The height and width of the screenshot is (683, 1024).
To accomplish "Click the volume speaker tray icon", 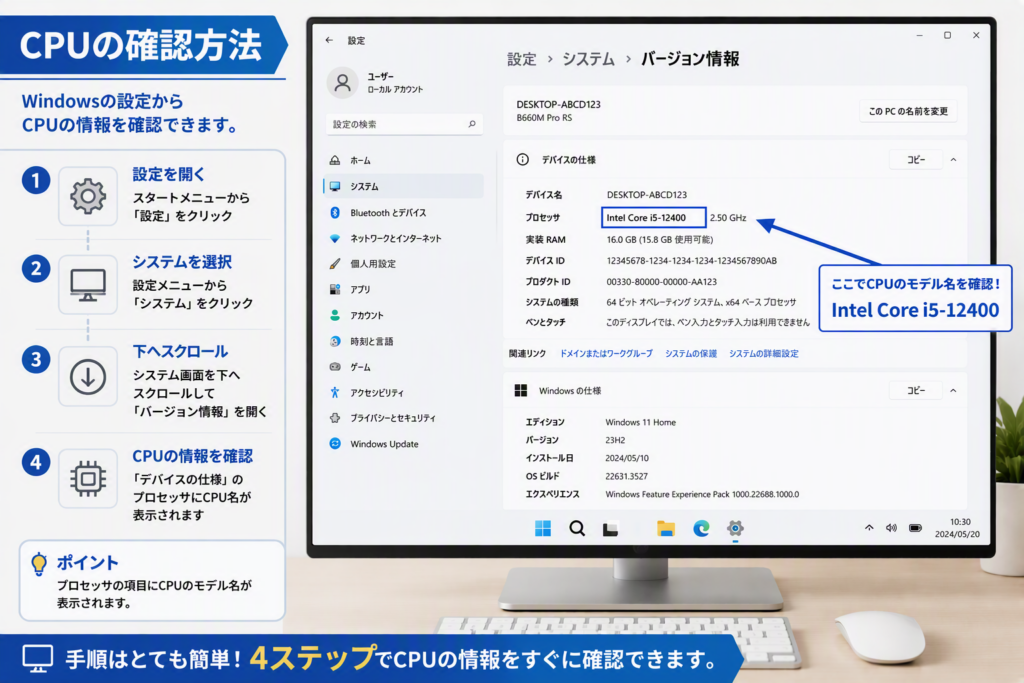I will pyautogui.click(x=891, y=528).
